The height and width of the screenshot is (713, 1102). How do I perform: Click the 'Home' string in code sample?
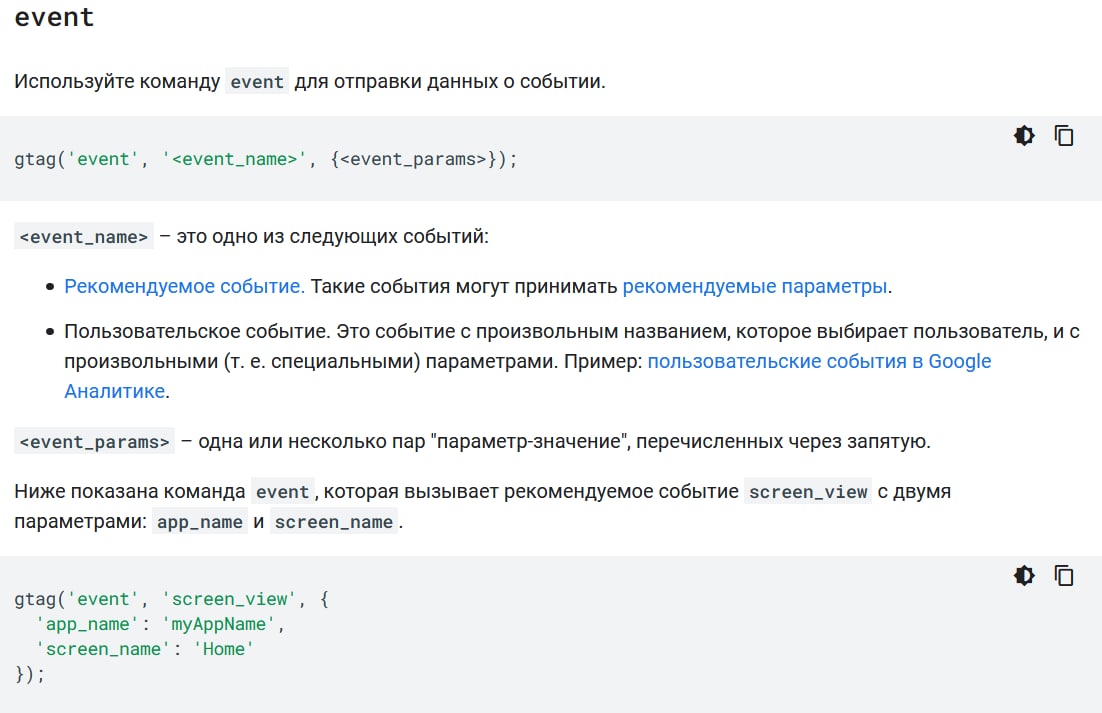pyautogui.click(x=225, y=649)
